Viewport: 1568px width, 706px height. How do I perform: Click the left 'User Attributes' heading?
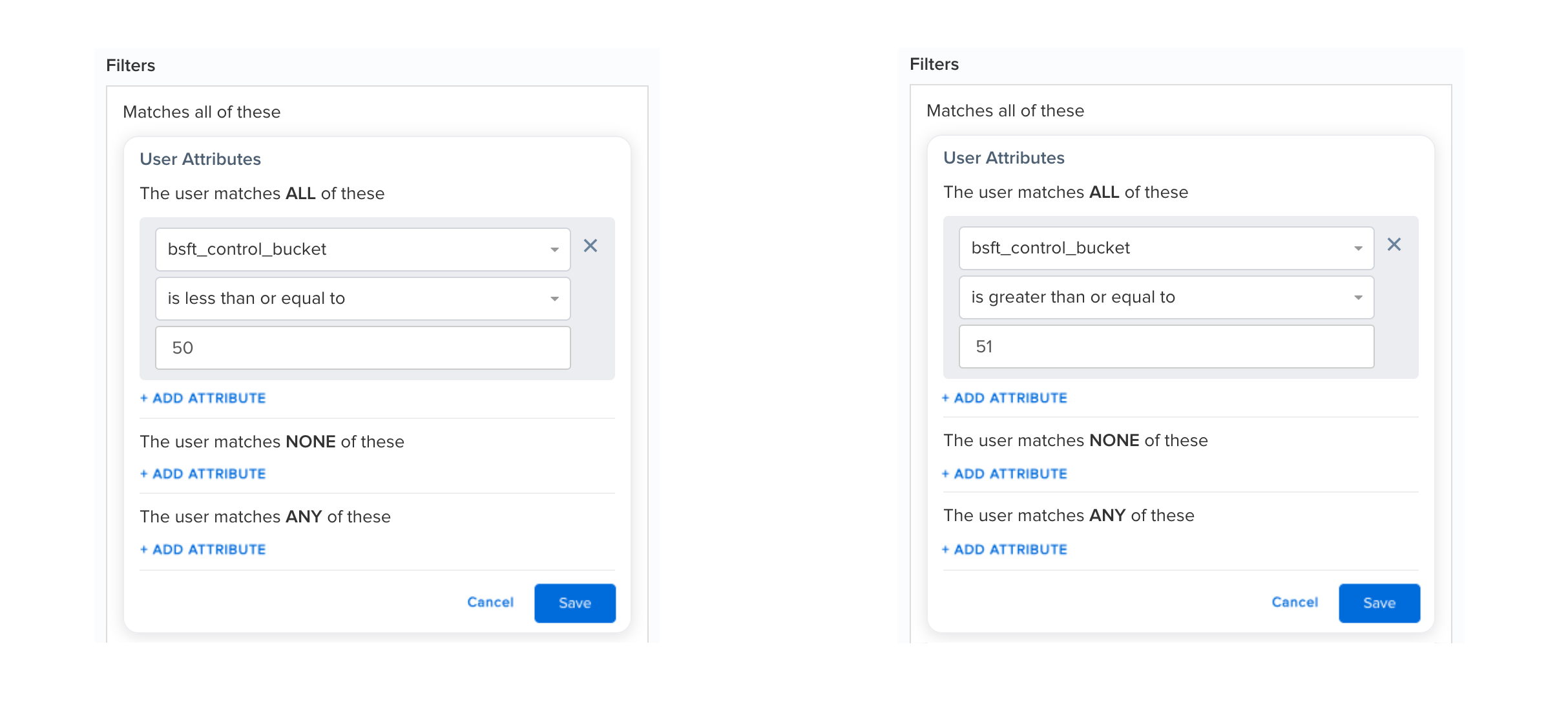200,159
